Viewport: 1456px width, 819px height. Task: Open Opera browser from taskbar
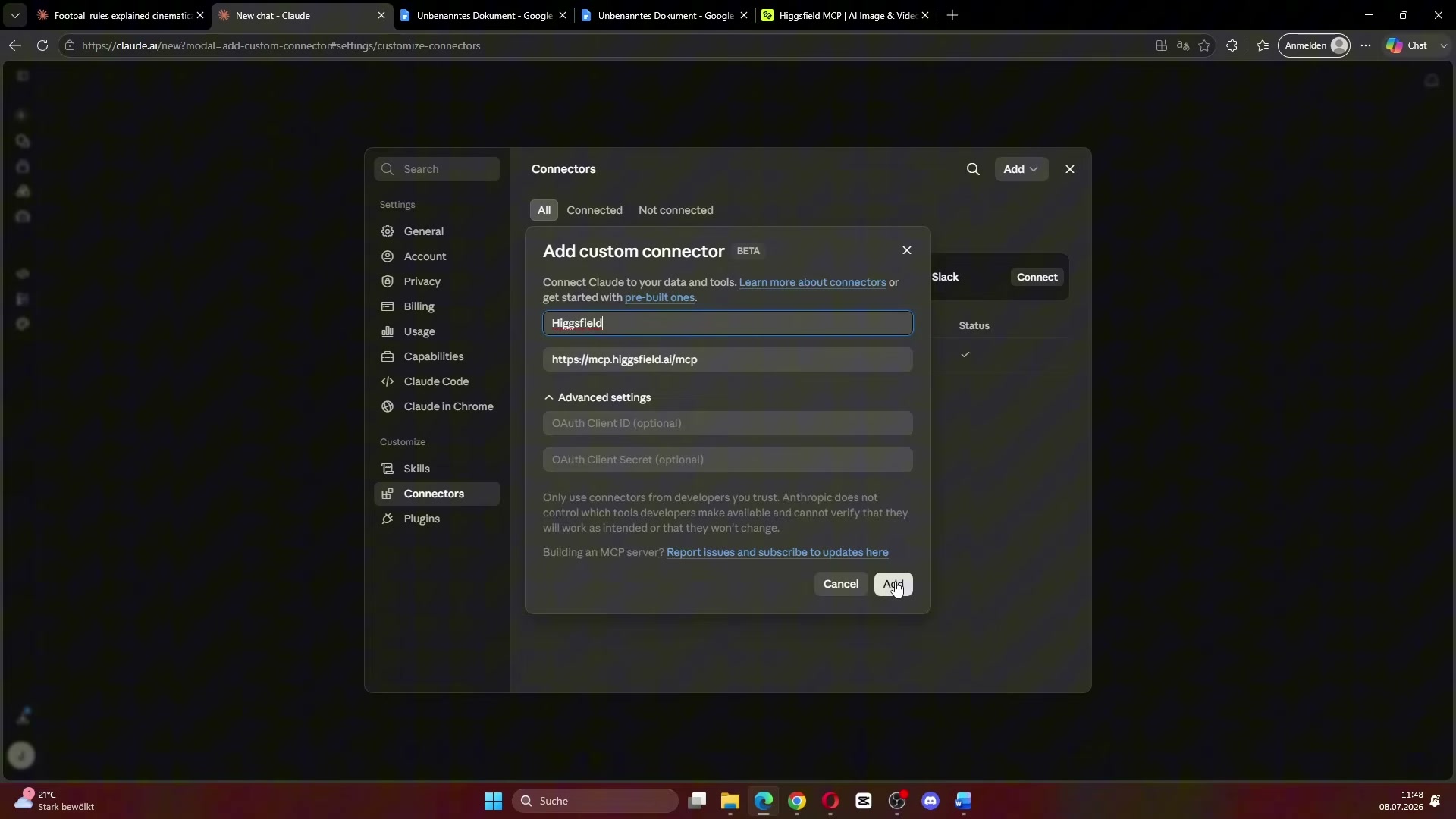(x=830, y=801)
